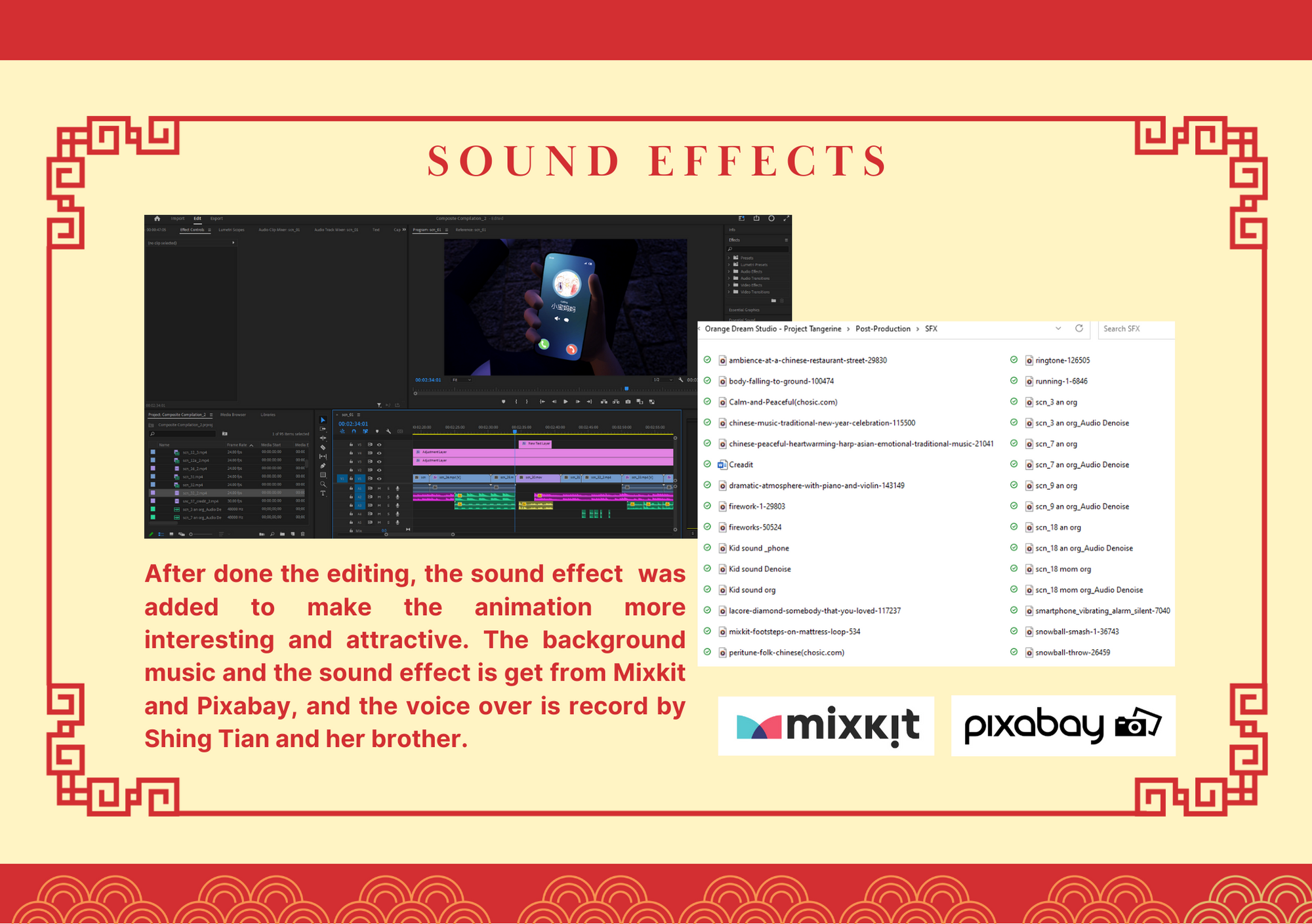Select the Ripple Edit tool
The height and width of the screenshot is (924, 1312).
323,438
